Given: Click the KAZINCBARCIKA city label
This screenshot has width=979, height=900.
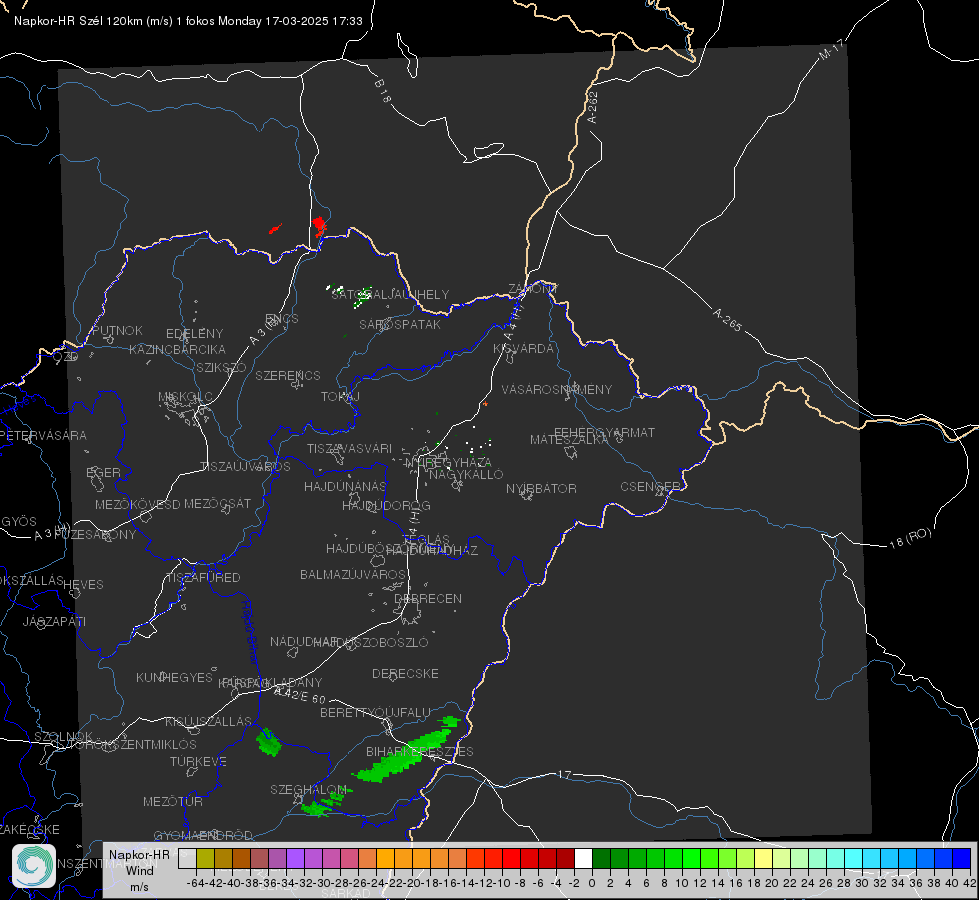Looking at the screenshot, I should click(x=177, y=349).
